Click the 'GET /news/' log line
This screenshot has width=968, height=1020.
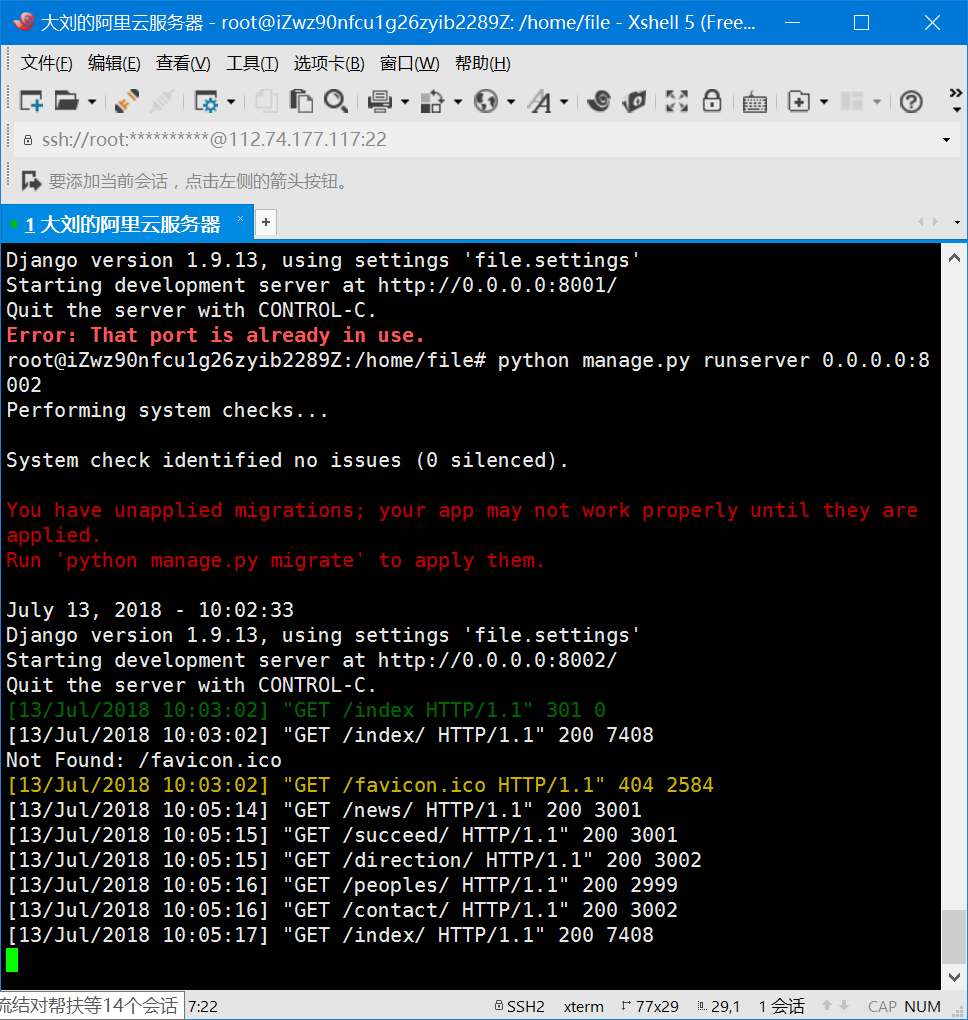324,810
